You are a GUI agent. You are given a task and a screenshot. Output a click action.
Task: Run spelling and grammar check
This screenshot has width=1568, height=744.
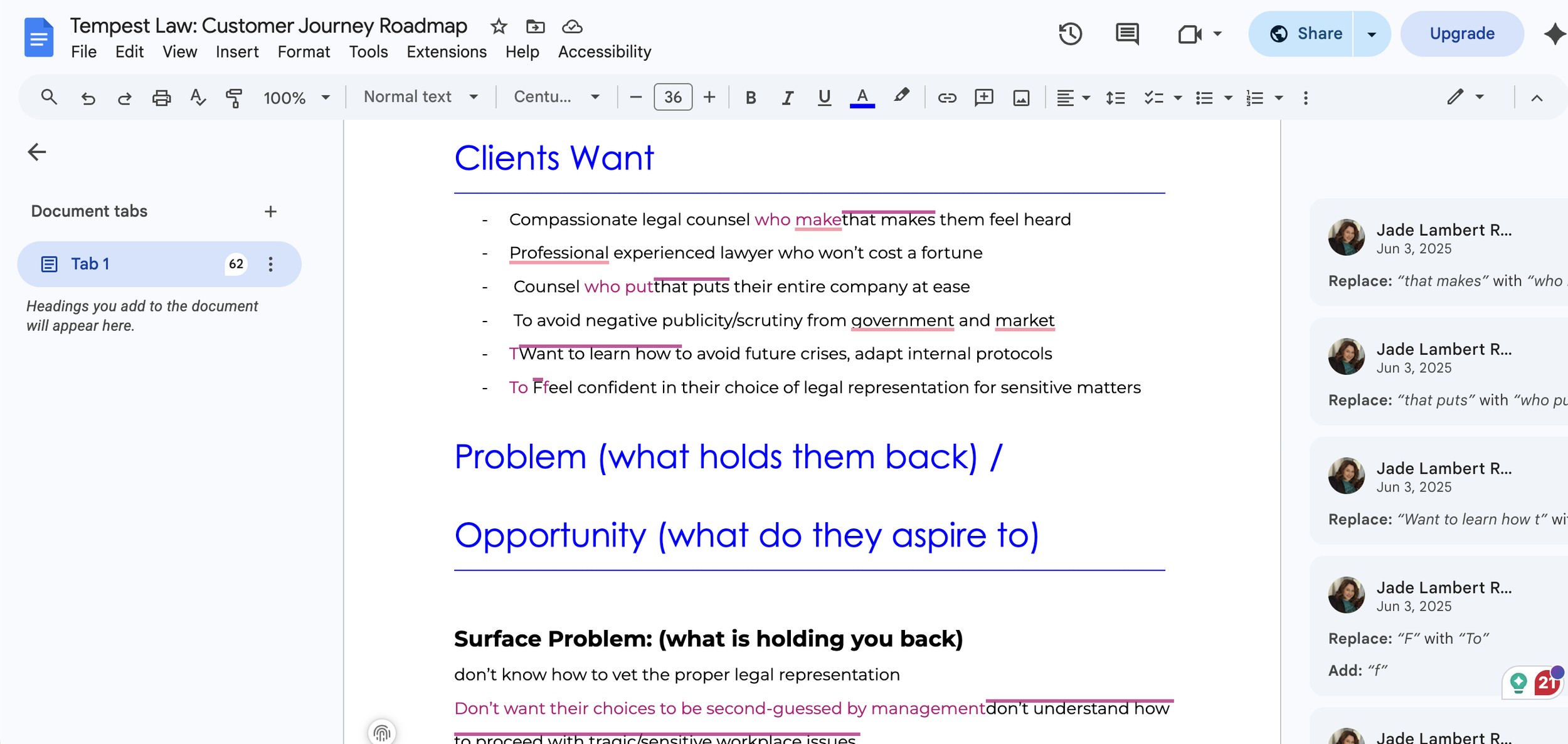(198, 98)
